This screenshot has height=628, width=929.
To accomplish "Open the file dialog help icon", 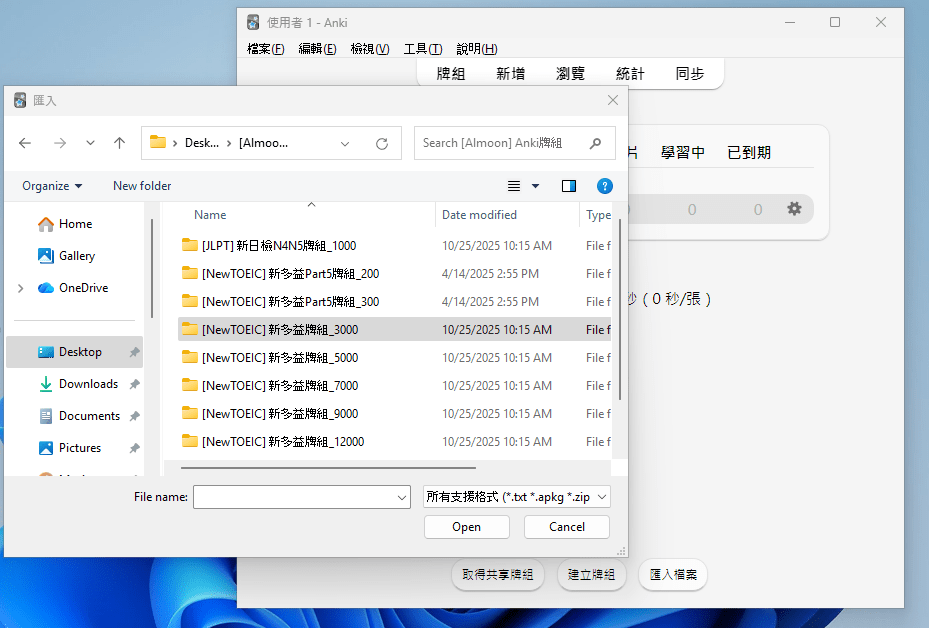I will pyautogui.click(x=604, y=186).
